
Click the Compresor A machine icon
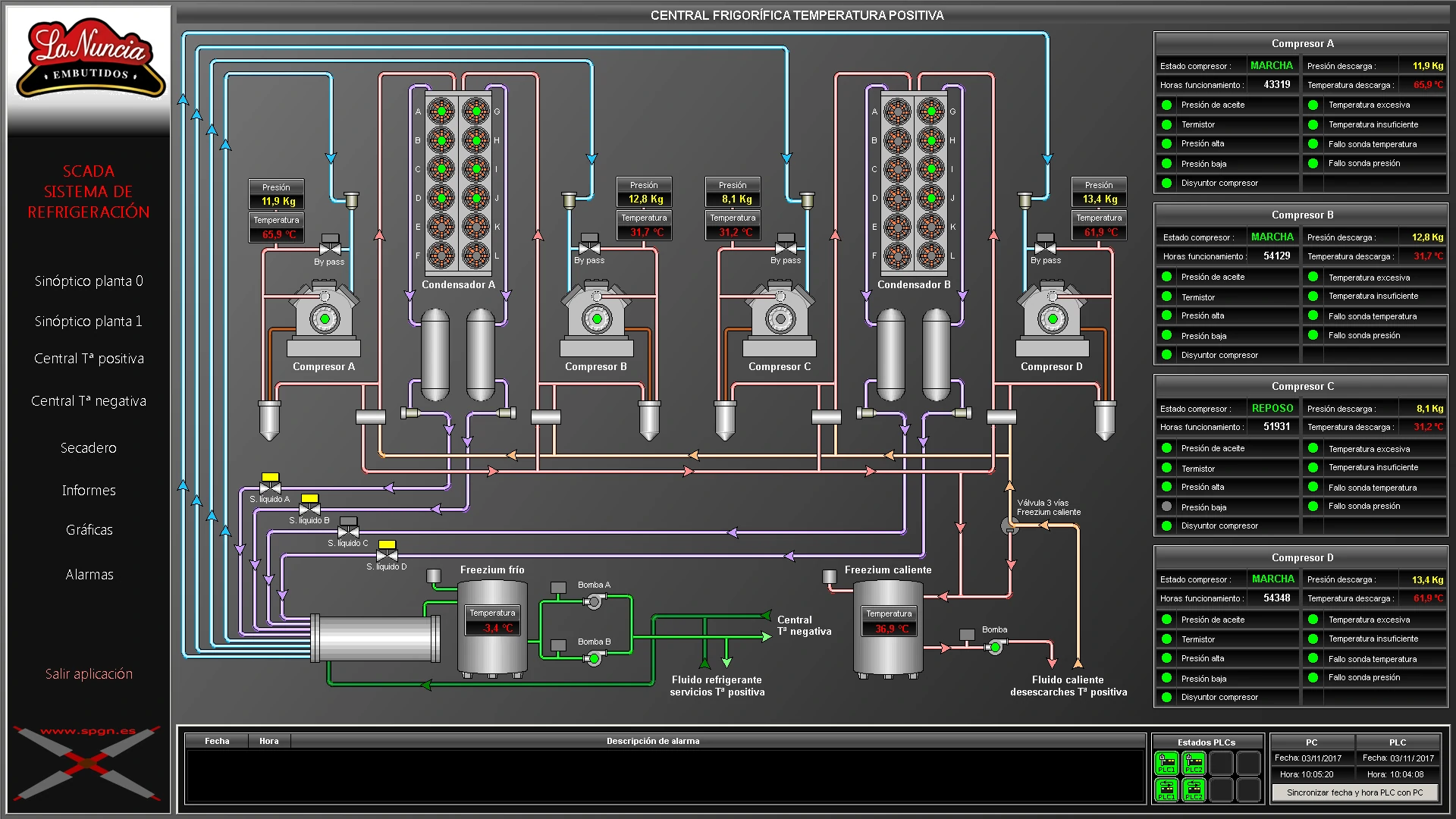click(324, 318)
